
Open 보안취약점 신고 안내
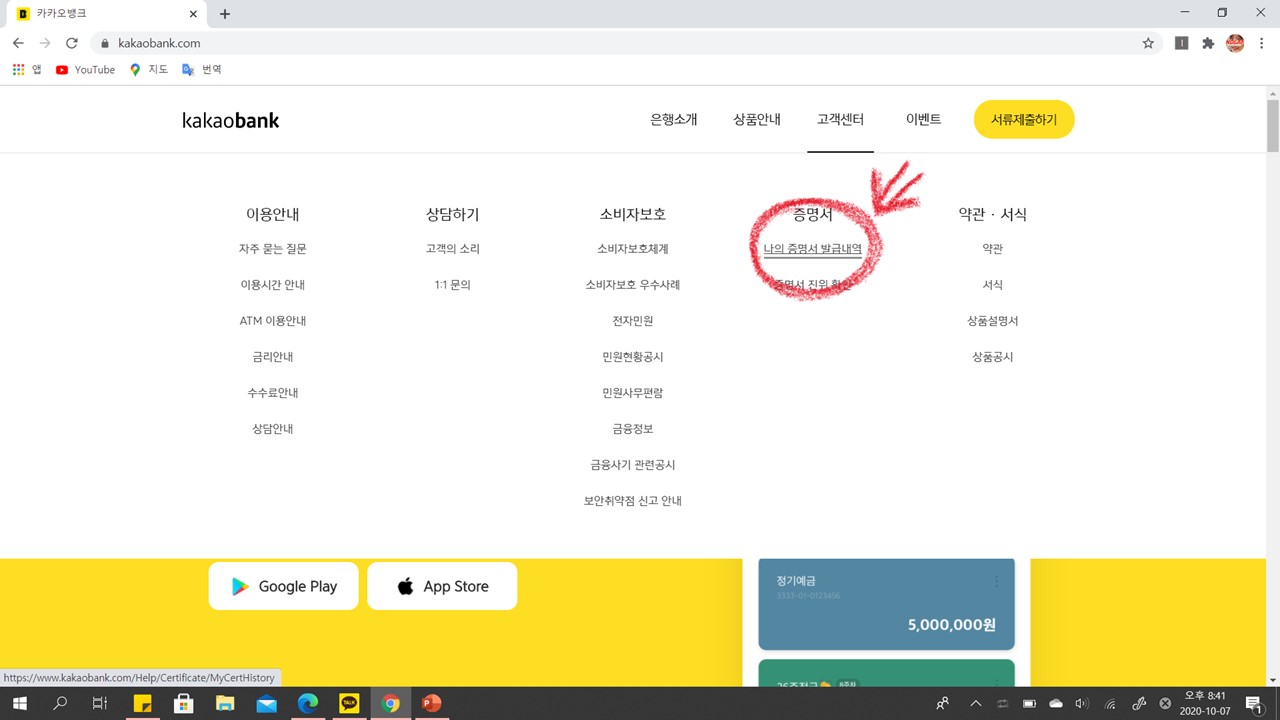click(x=633, y=501)
